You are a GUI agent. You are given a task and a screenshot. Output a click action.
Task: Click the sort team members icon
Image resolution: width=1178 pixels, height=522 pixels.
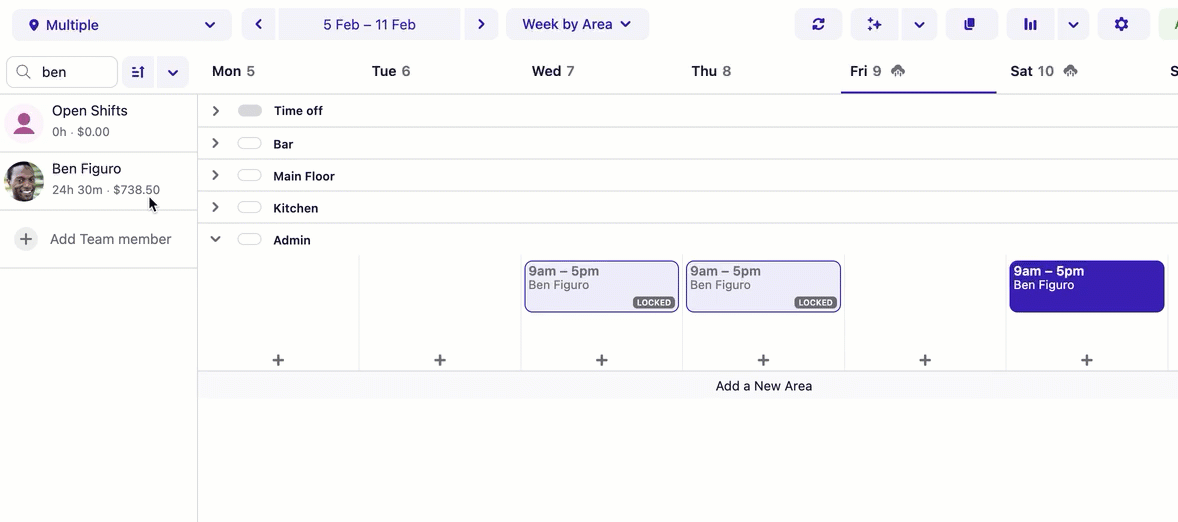tap(138, 72)
